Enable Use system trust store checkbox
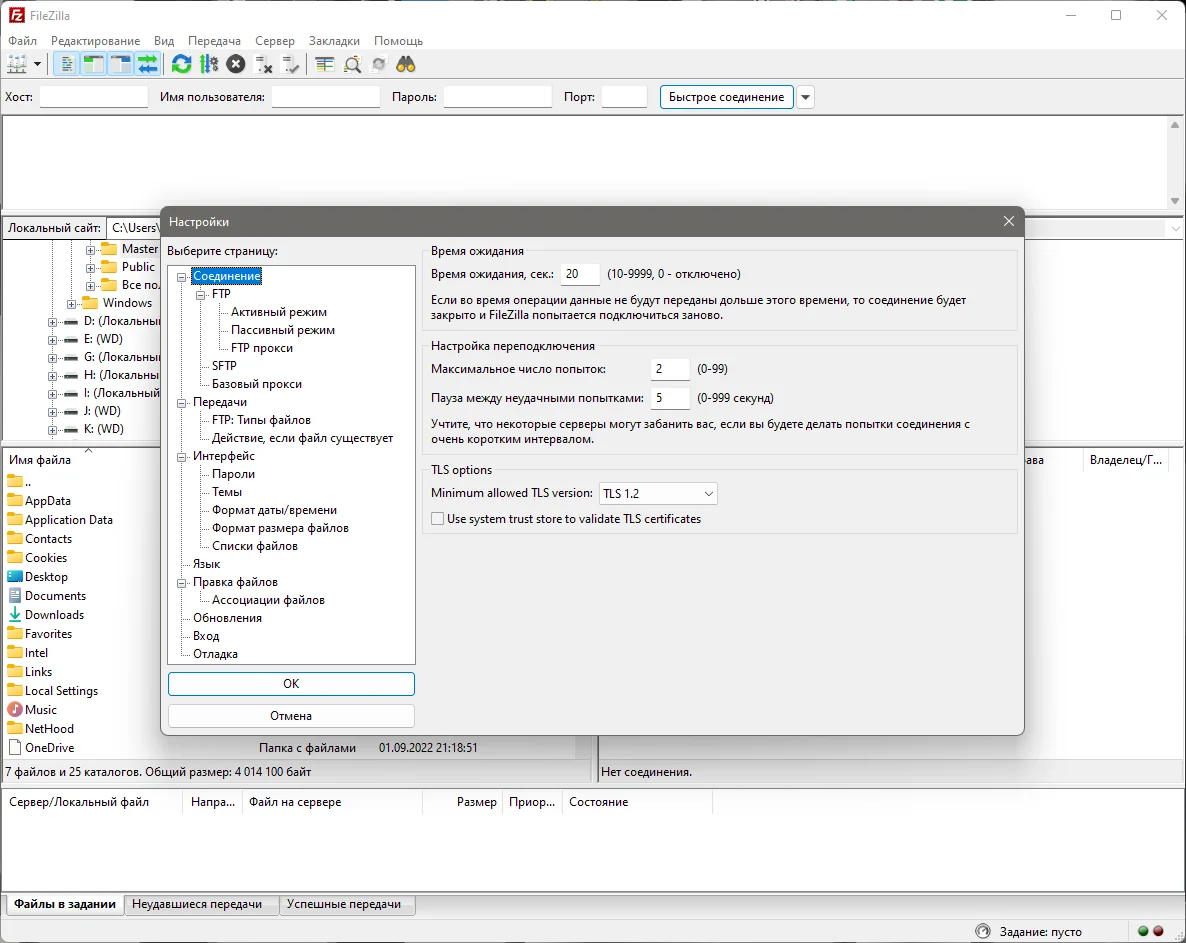1186x943 pixels. coord(437,519)
